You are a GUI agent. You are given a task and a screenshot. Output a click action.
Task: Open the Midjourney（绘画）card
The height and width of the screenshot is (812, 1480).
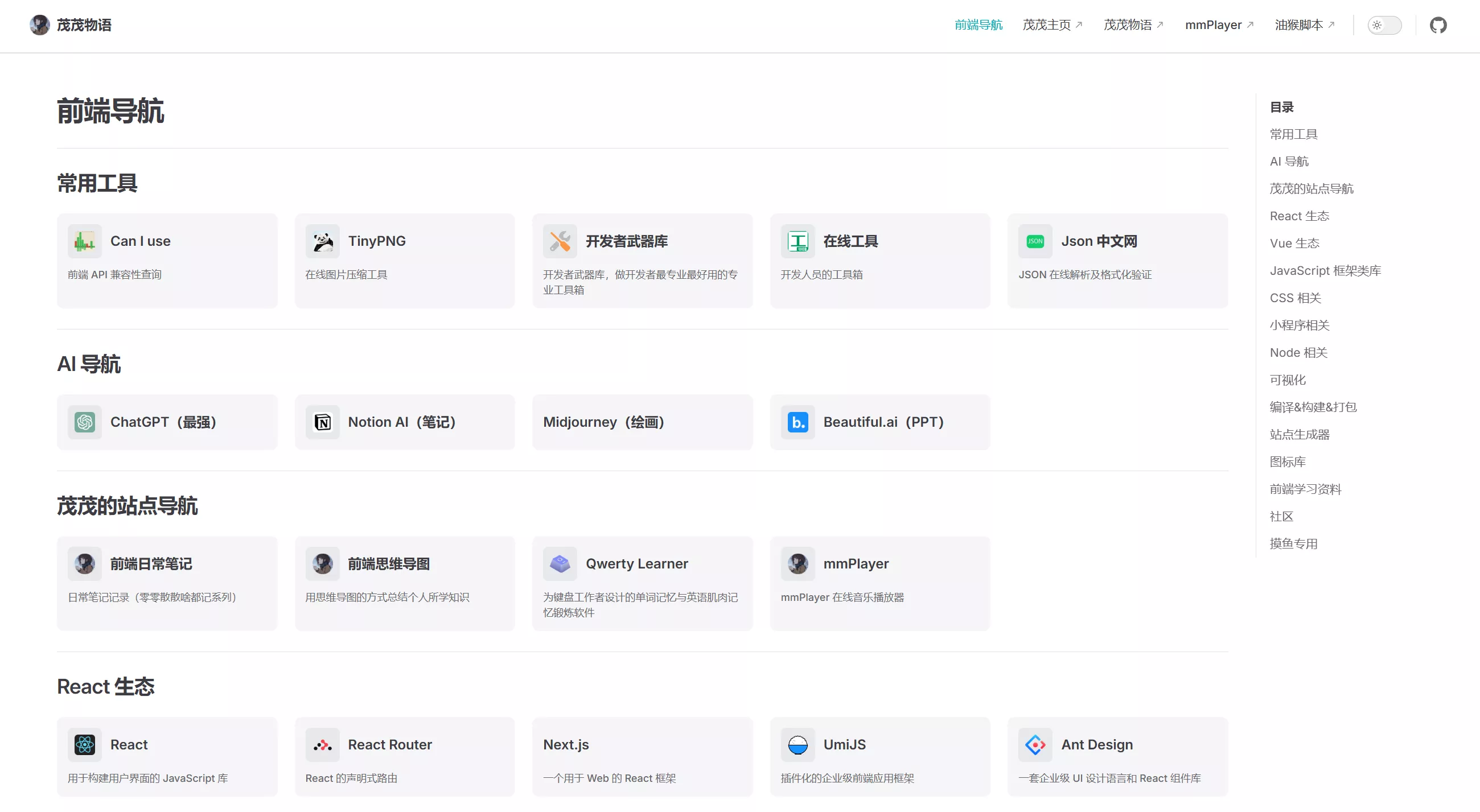point(642,422)
